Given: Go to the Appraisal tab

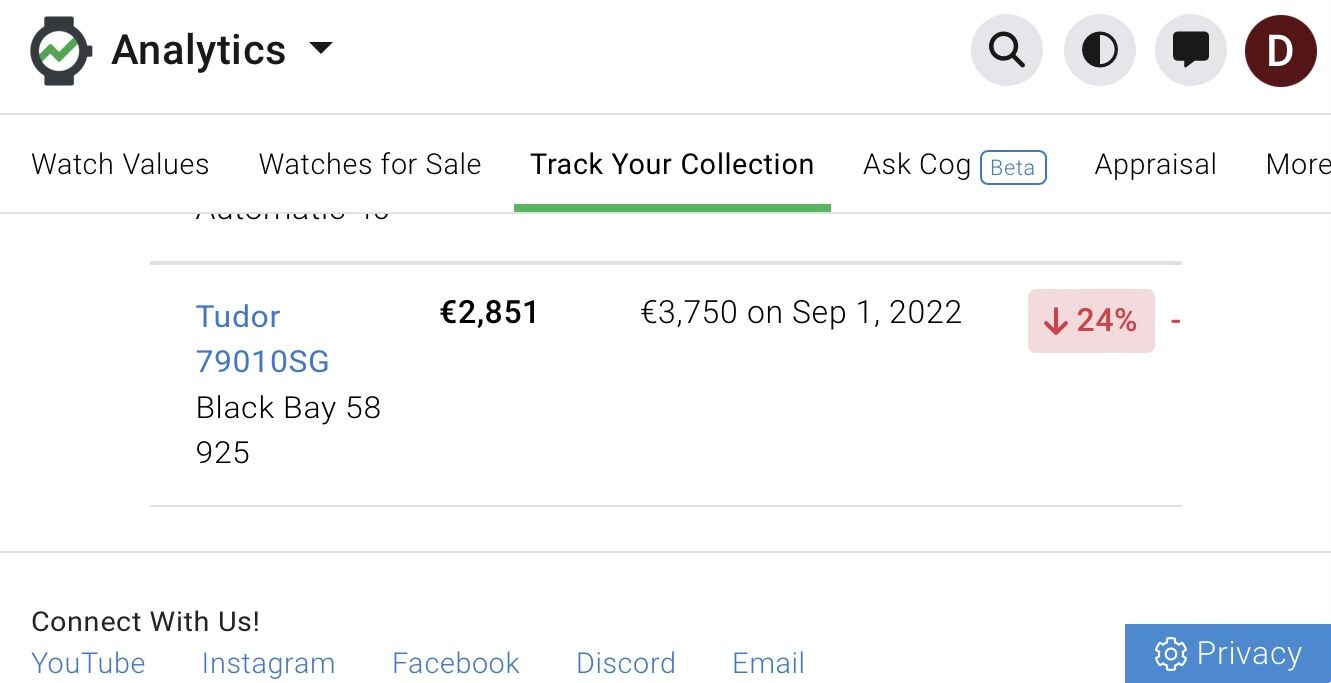Looking at the screenshot, I should [x=1155, y=164].
